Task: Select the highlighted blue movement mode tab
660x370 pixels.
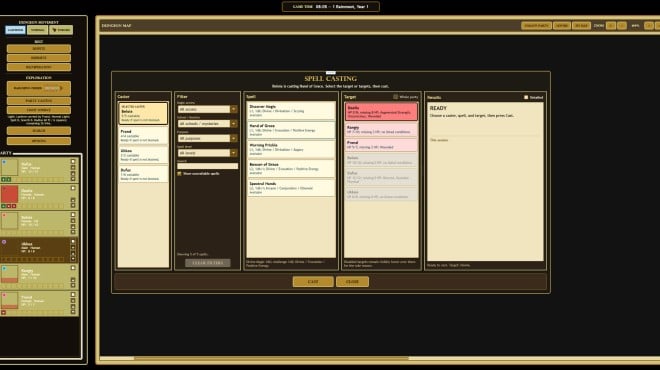Action: [x=15, y=30]
